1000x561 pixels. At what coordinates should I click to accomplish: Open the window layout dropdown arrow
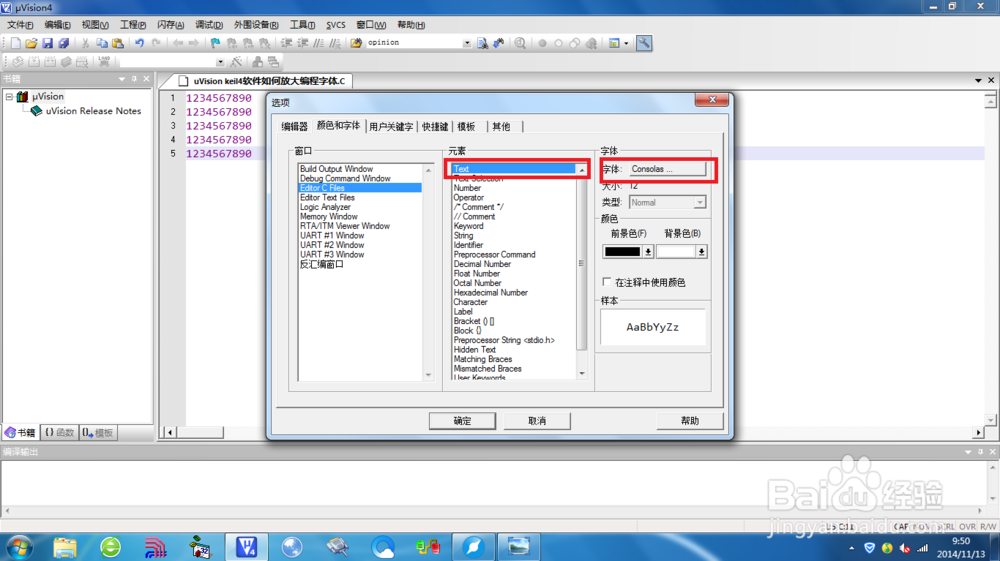coord(626,43)
